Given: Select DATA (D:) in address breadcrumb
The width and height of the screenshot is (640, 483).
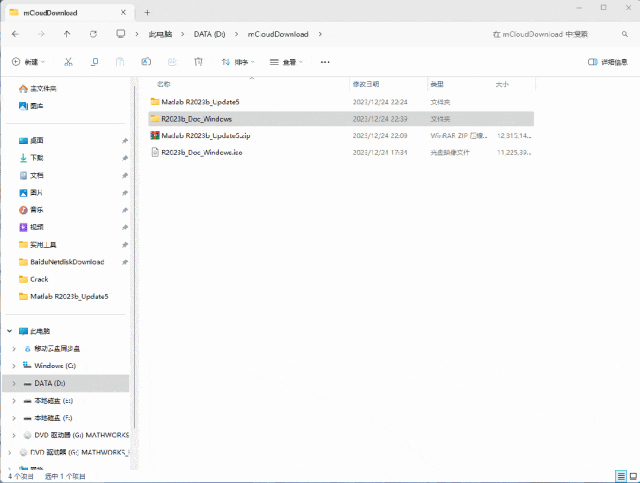Looking at the screenshot, I should pos(209,34).
